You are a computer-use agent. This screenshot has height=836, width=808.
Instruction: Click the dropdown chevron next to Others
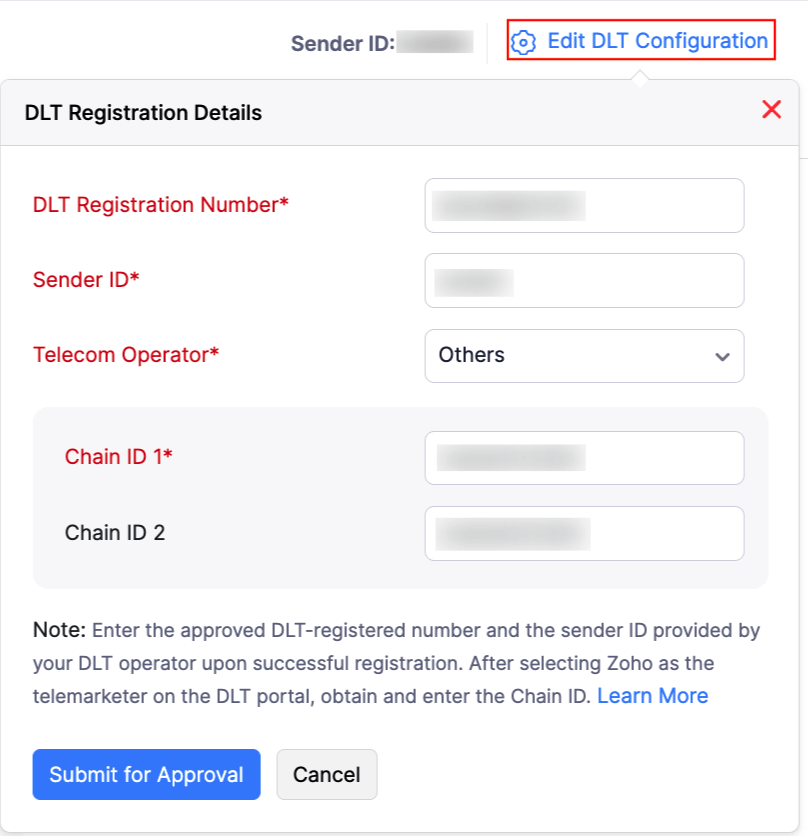tap(723, 356)
